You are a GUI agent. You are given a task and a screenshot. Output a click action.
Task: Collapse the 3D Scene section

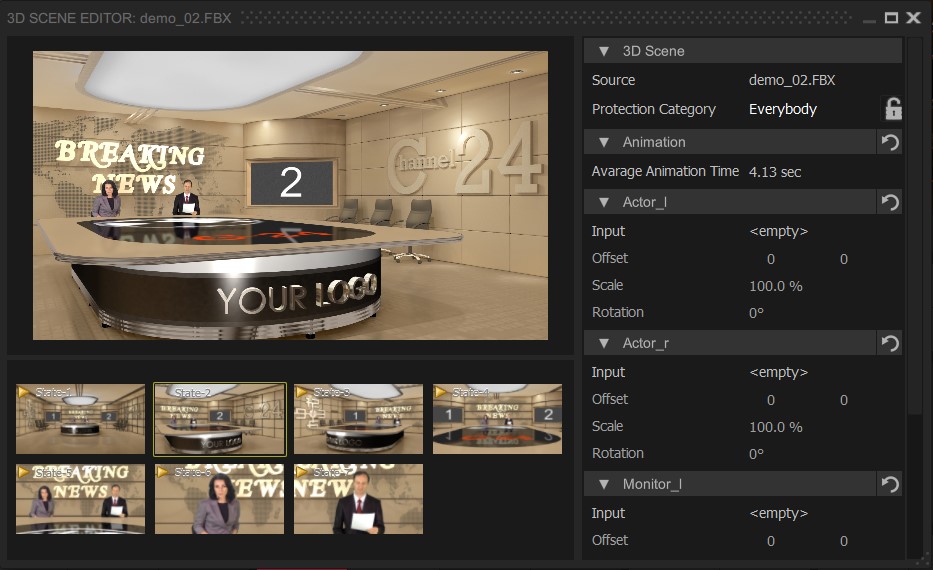click(604, 51)
